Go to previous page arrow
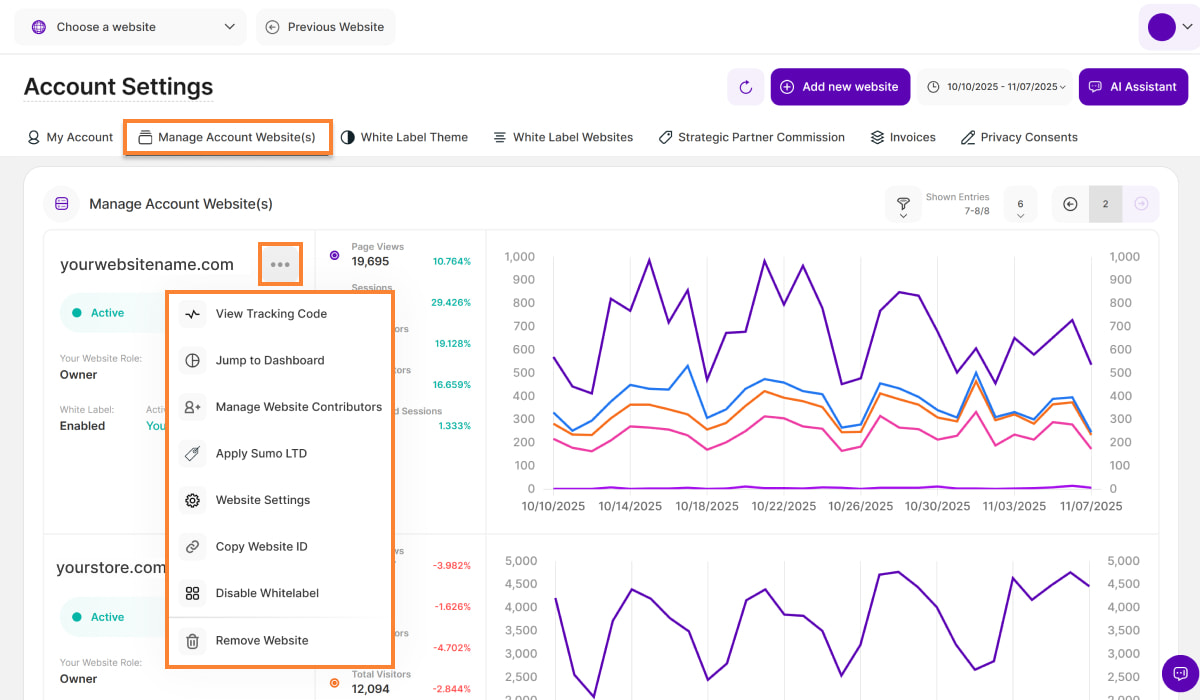 click(1070, 204)
